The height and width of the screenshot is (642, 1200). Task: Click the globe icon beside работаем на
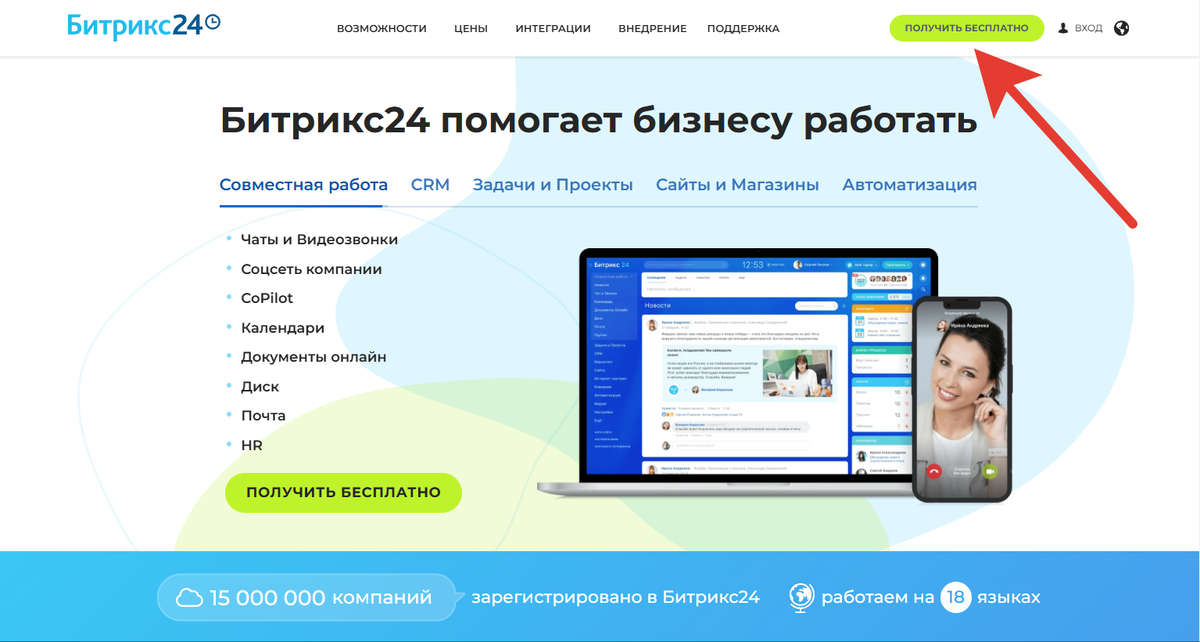[x=800, y=597]
